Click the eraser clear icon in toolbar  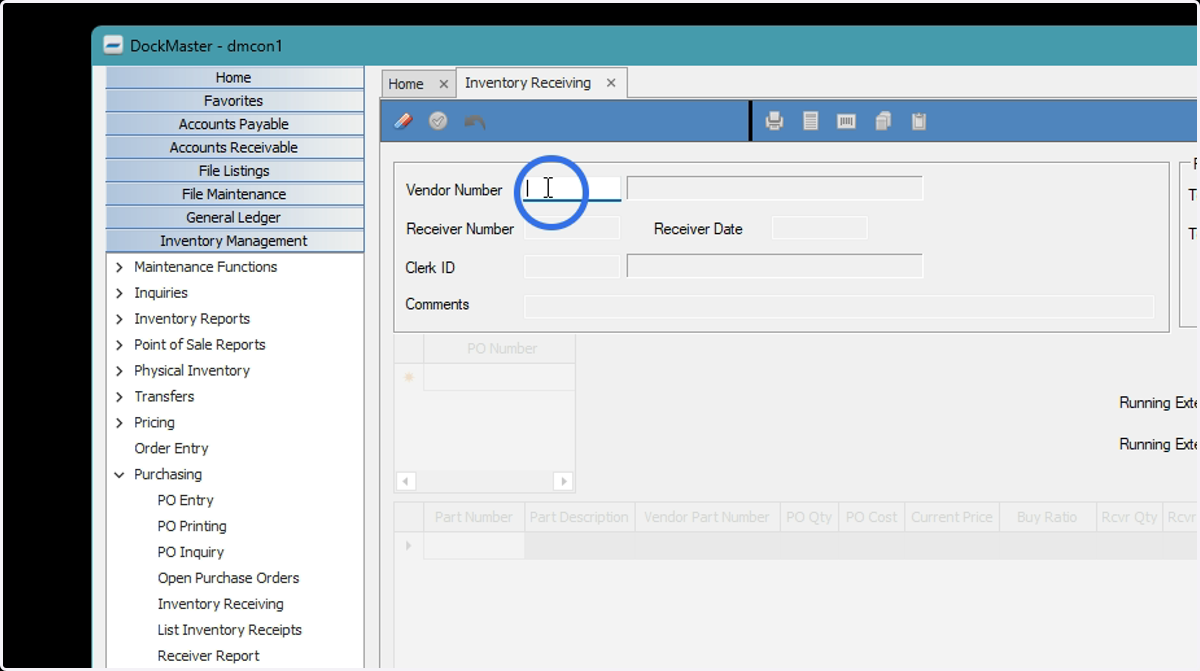(x=403, y=121)
